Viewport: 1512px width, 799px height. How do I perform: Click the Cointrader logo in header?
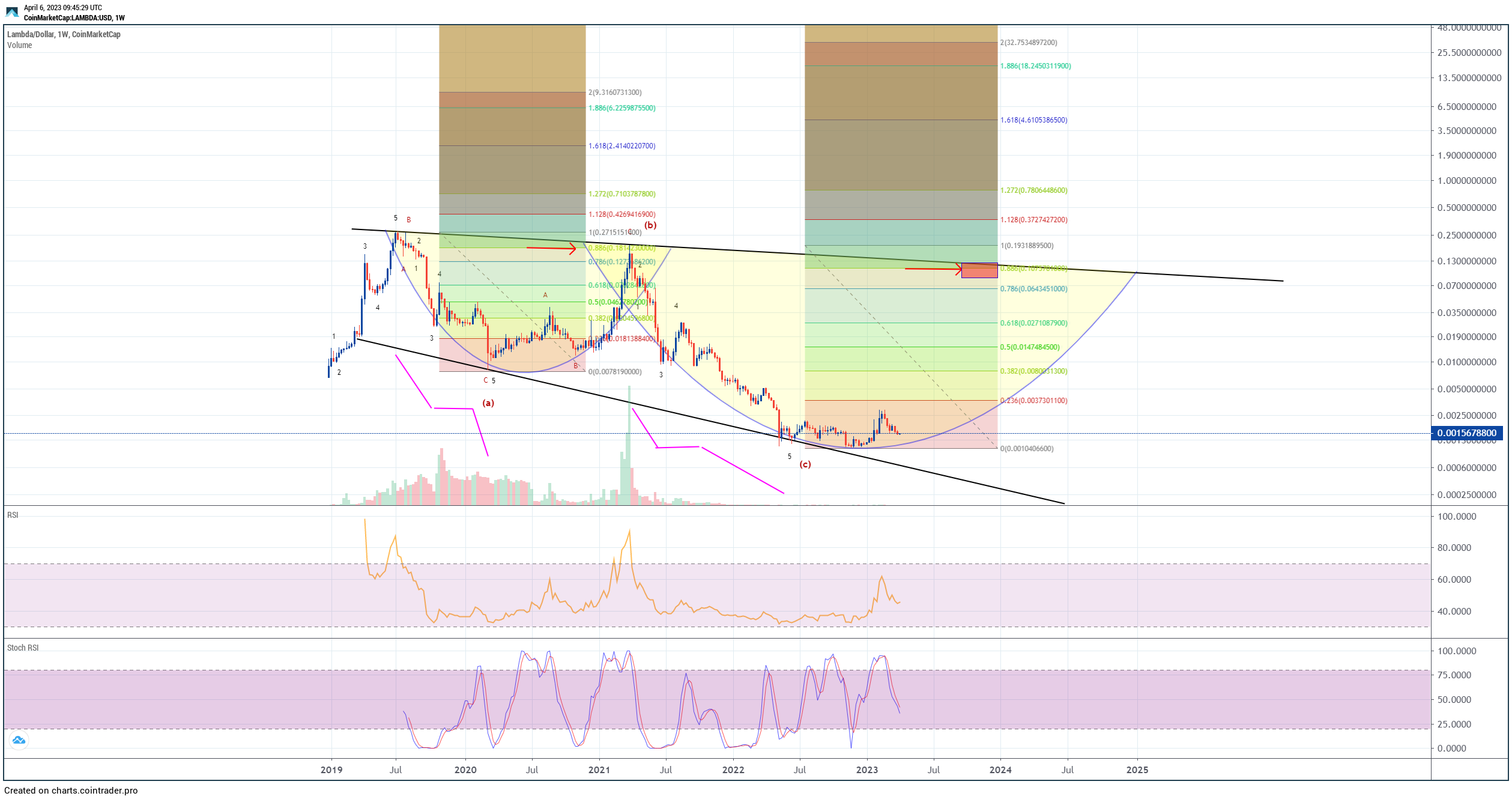12,12
